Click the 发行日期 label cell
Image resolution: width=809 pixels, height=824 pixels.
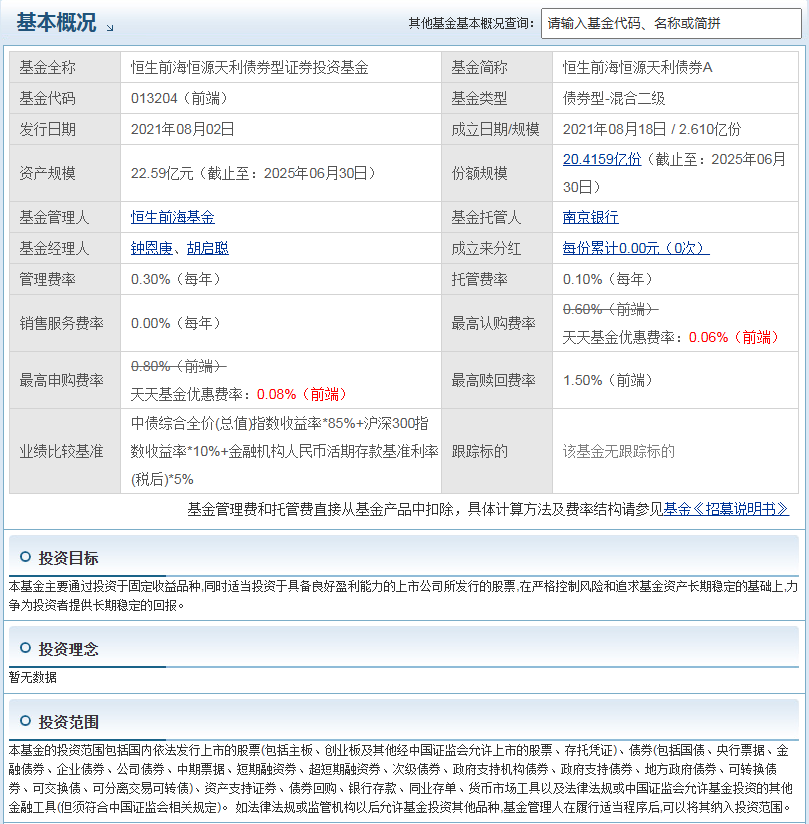click(65, 129)
